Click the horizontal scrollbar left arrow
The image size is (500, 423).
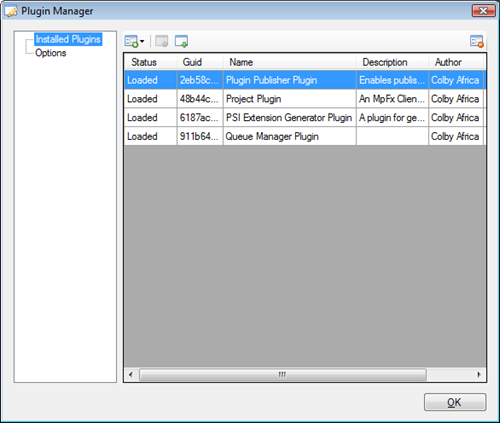click(x=131, y=374)
